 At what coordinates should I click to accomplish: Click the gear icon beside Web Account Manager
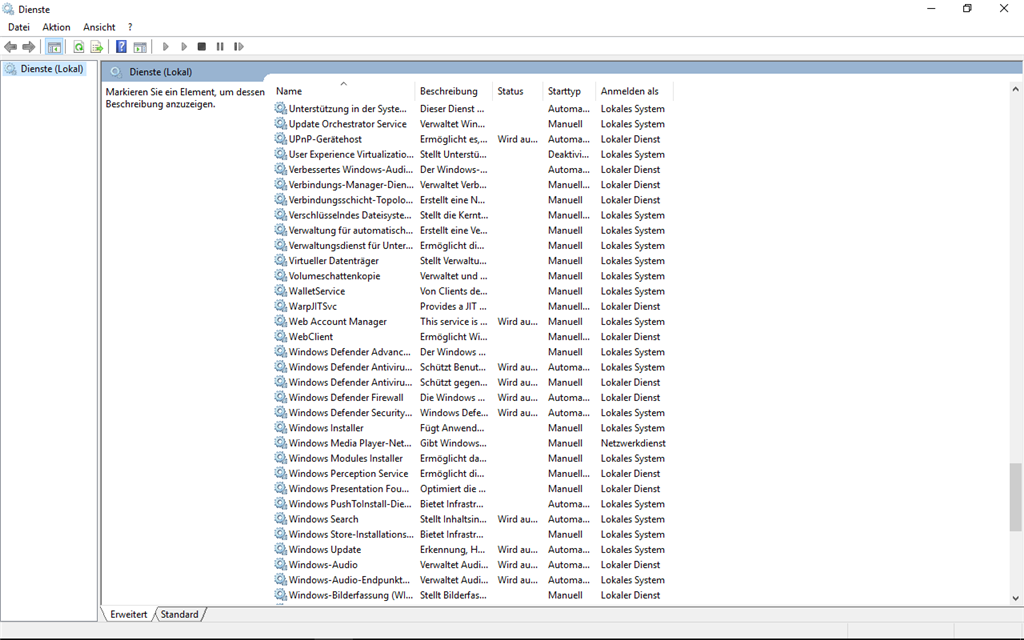[x=280, y=321]
